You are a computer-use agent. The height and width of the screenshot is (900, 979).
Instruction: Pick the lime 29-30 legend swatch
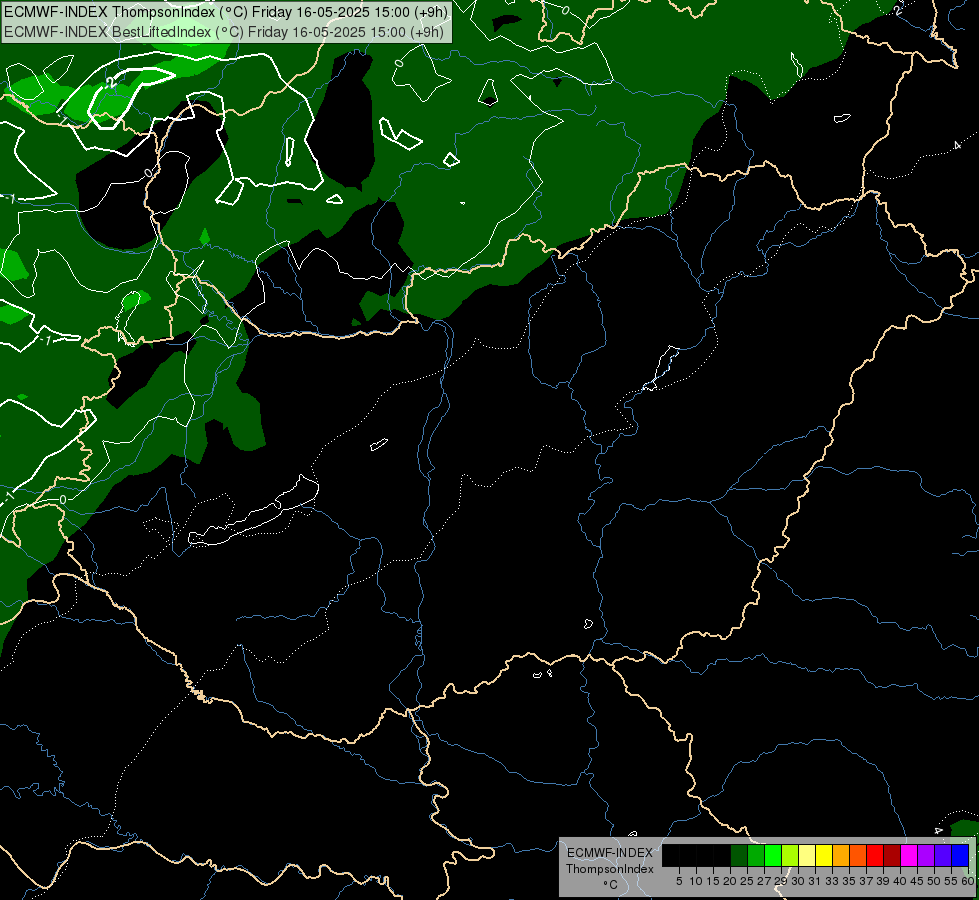coord(790,856)
